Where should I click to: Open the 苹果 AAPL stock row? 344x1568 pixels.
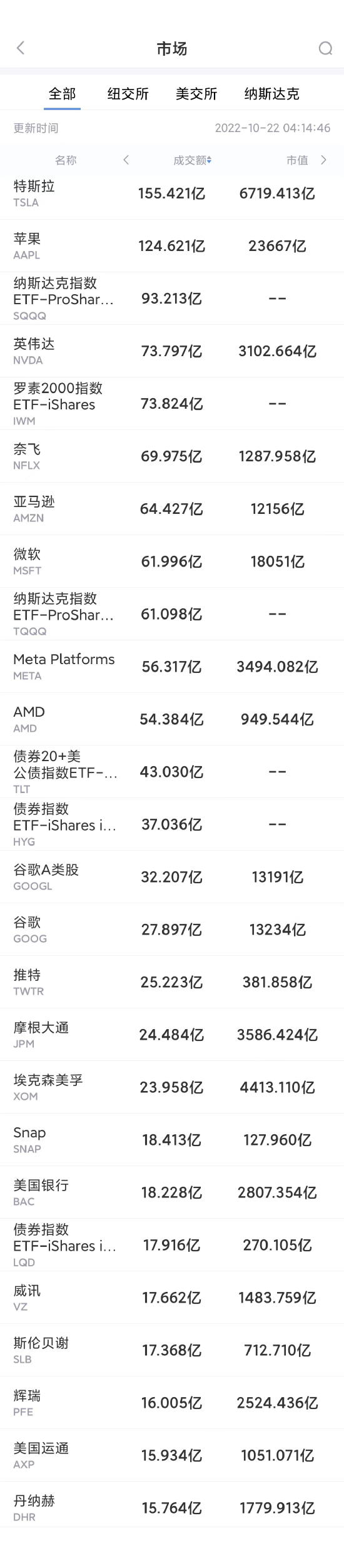(172, 246)
